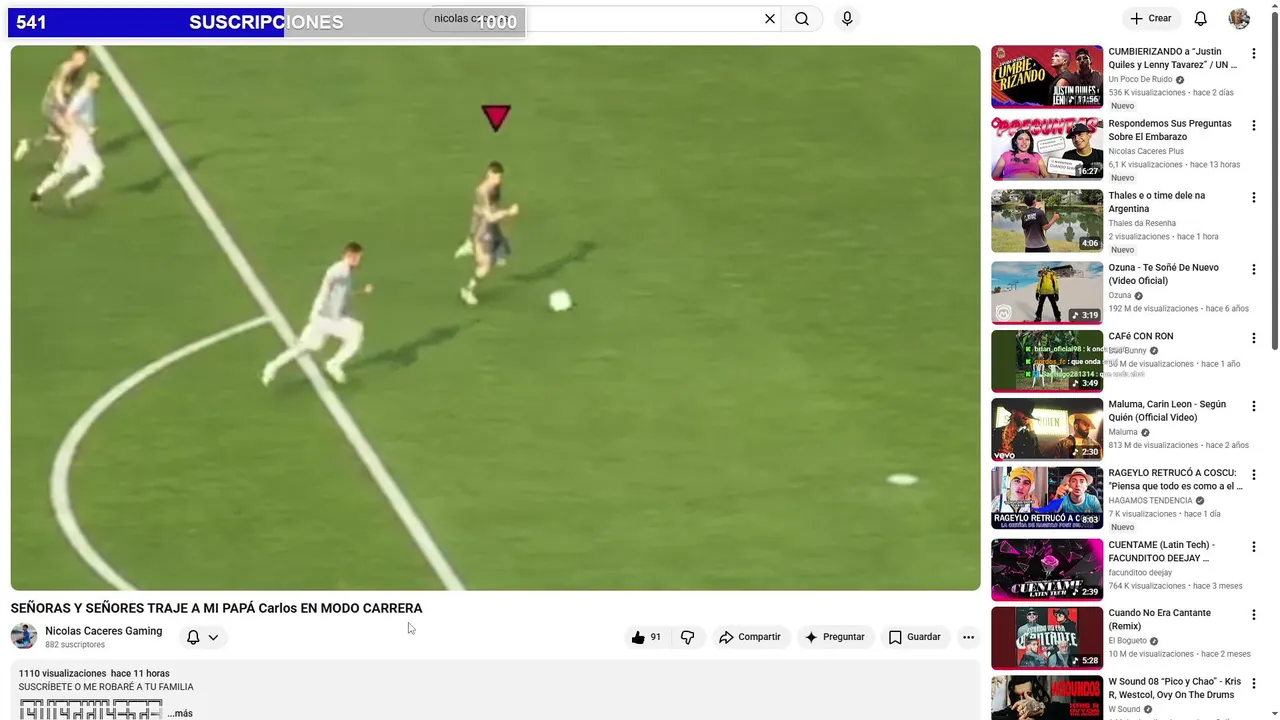
Task: Open CAFé CON RON video thumbnail
Action: click(x=1047, y=361)
